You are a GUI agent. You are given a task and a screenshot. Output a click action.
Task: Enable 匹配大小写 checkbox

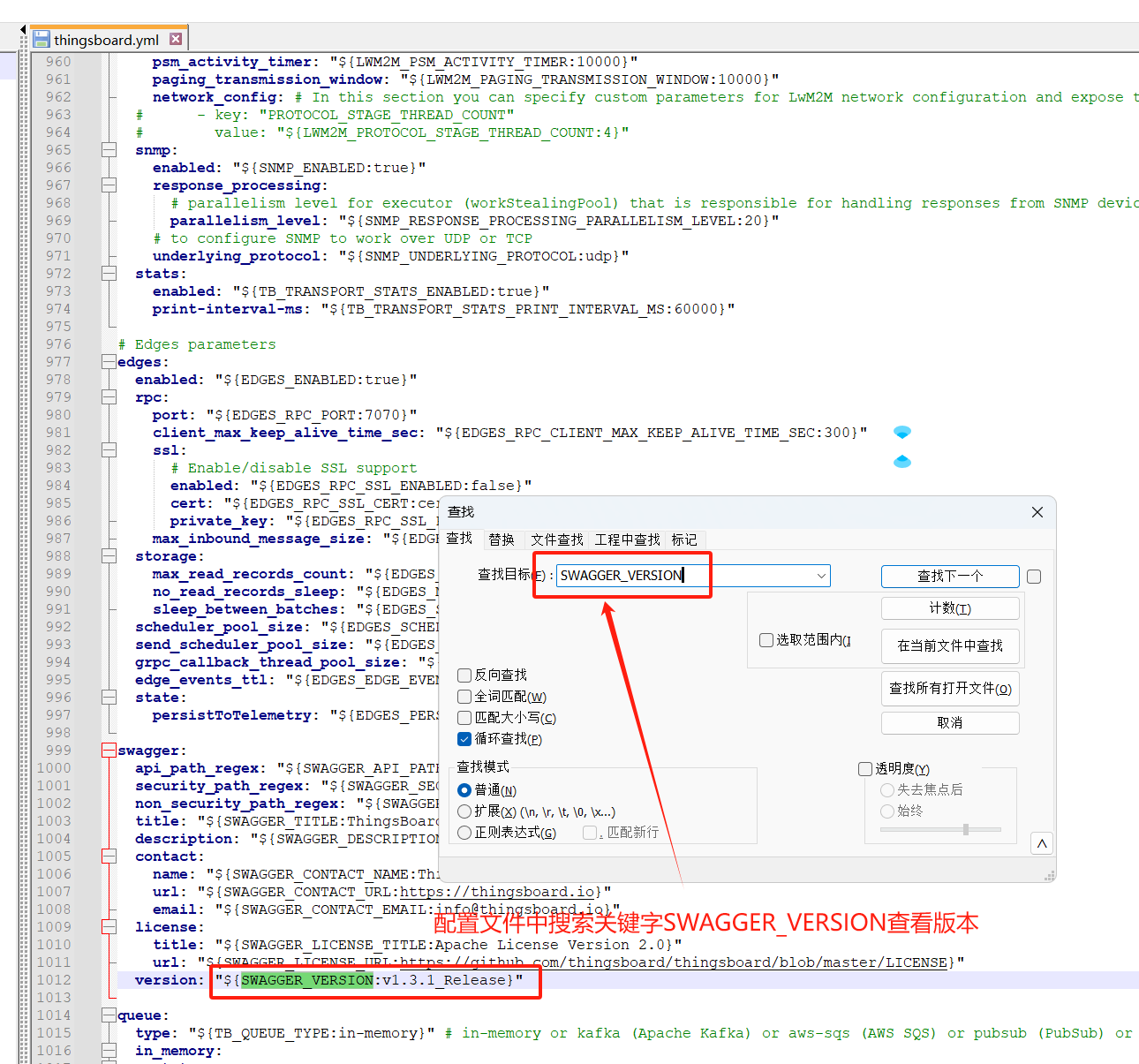[x=464, y=718]
